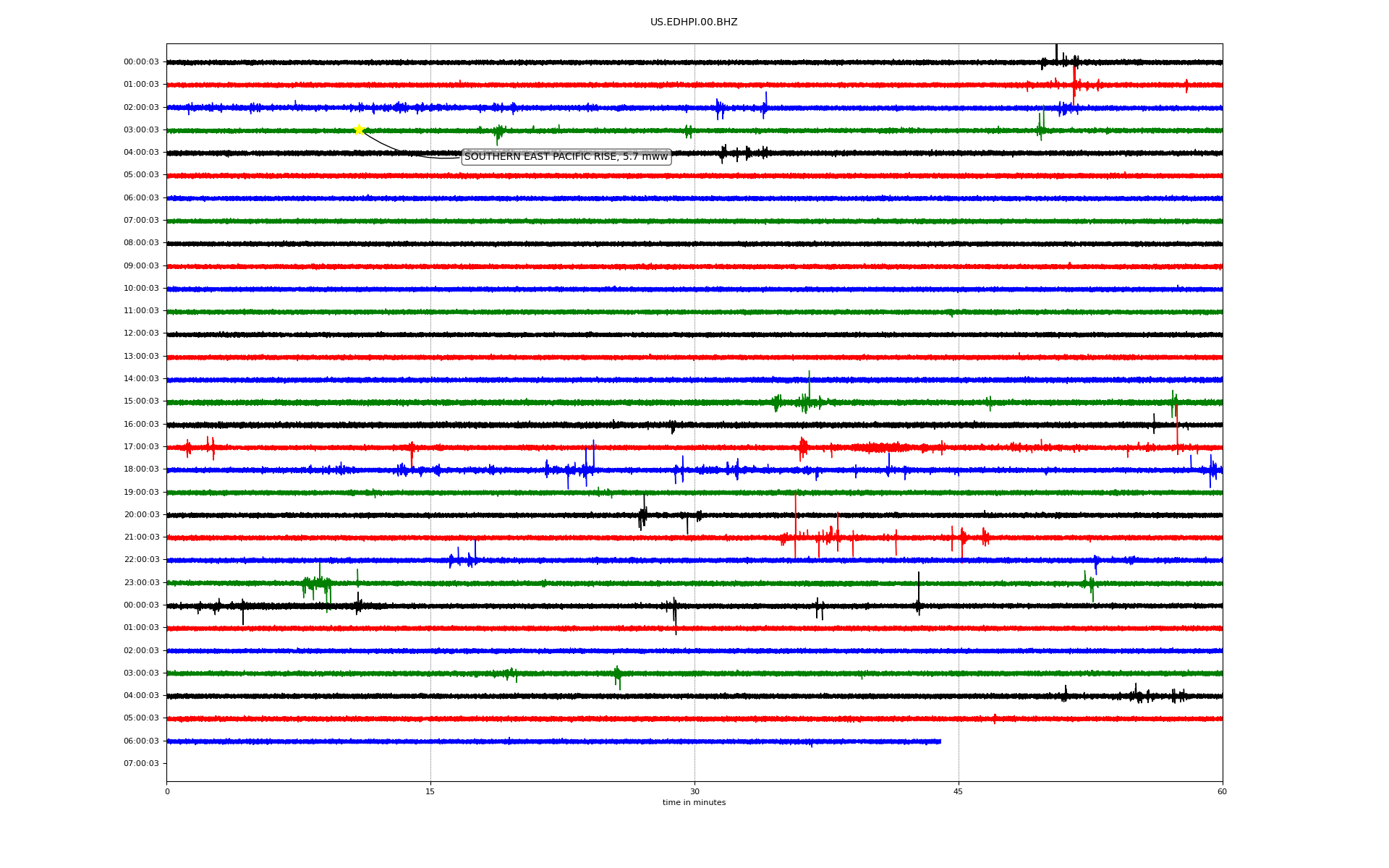The height and width of the screenshot is (868, 1389).
Task: Select the SOUTHERN EAST PACIFIC RISE annotation box
Action: (x=566, y=157)
